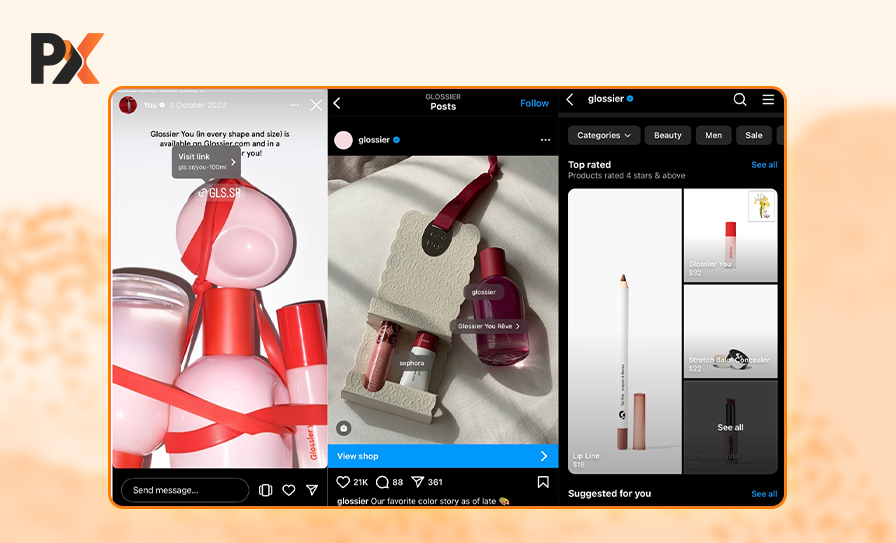Expand the Categories dropdown
This screenshot has width=896, height=543.
(604, 135)
